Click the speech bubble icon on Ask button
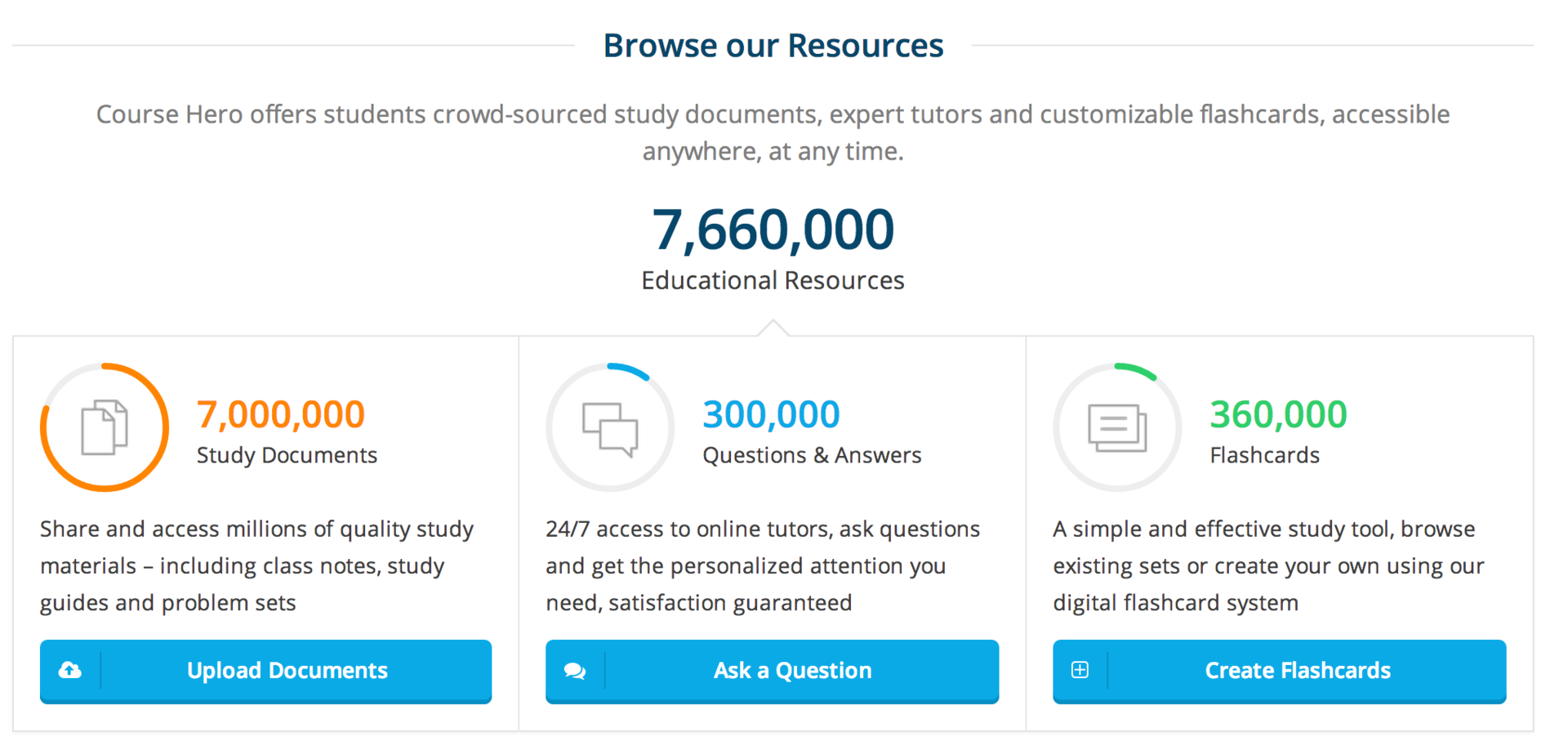Image resolution: width=1568 pixels, height=755 pixels. (x=575, y=671)
